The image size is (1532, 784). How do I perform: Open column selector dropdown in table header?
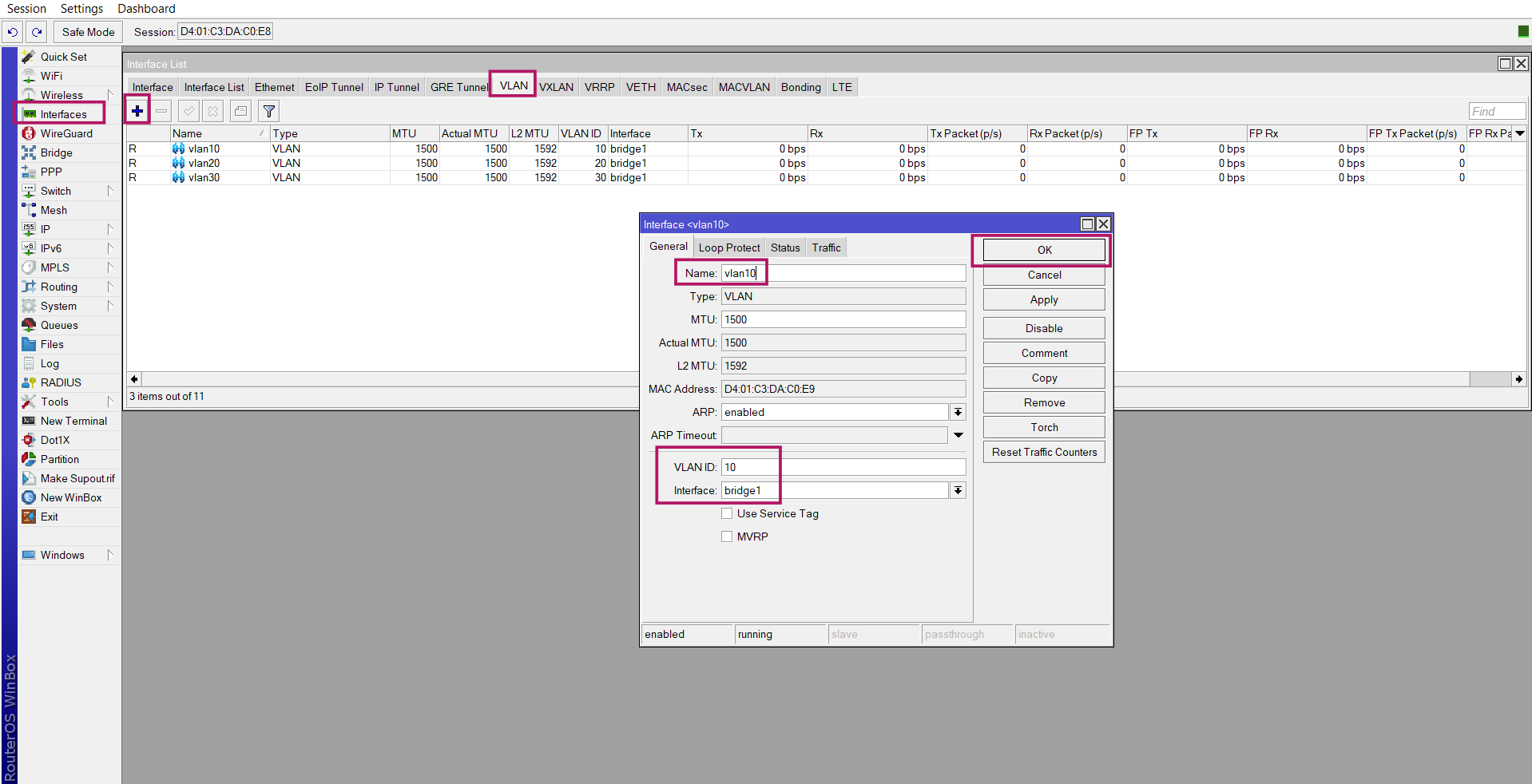[1520, 133]
